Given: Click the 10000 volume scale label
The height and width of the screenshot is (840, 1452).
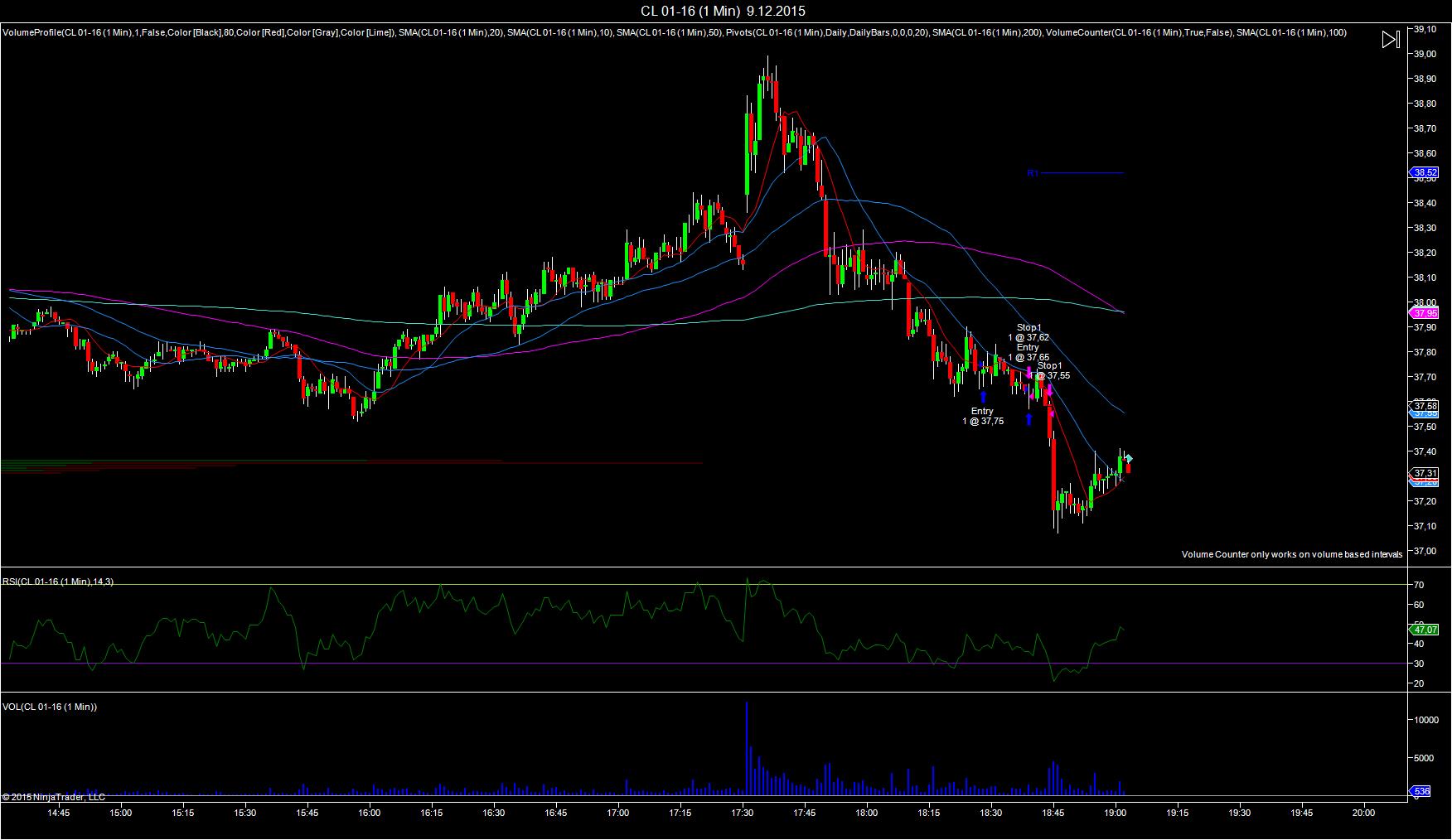Looking at the screenshot, I should tap(1425, 721).
